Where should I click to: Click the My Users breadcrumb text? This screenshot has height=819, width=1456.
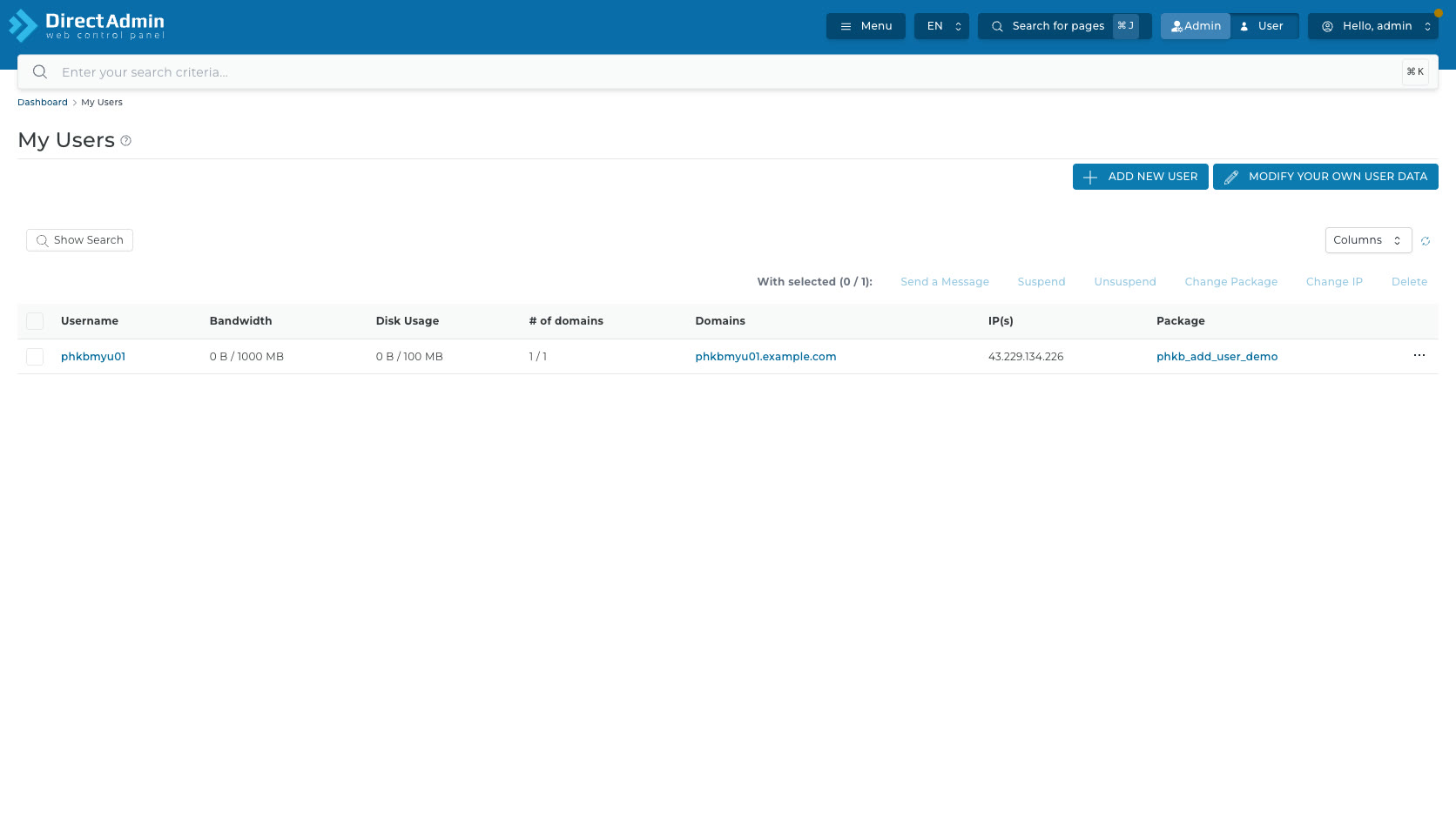pyautogui.click(x=102, y=103)
